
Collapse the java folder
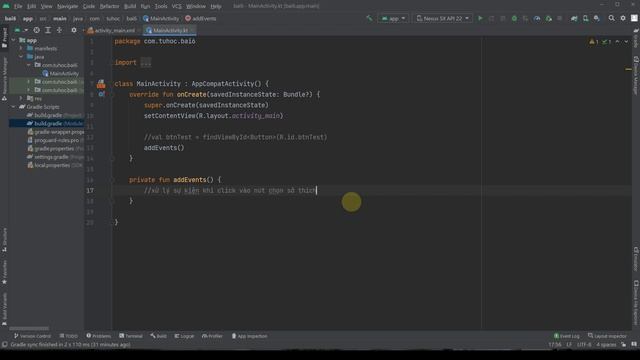point(21,57)
